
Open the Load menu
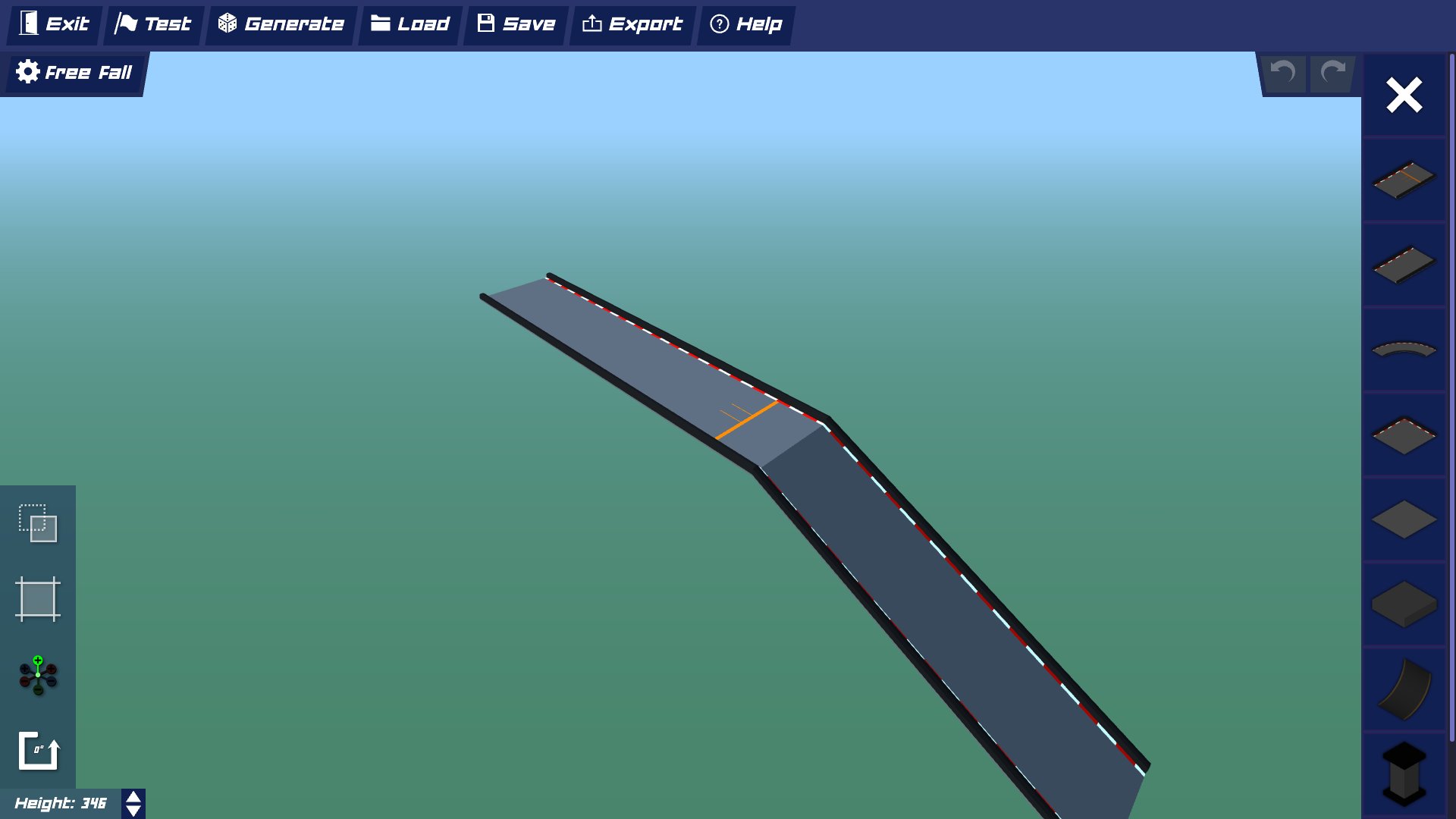click(x=410, y=24)
